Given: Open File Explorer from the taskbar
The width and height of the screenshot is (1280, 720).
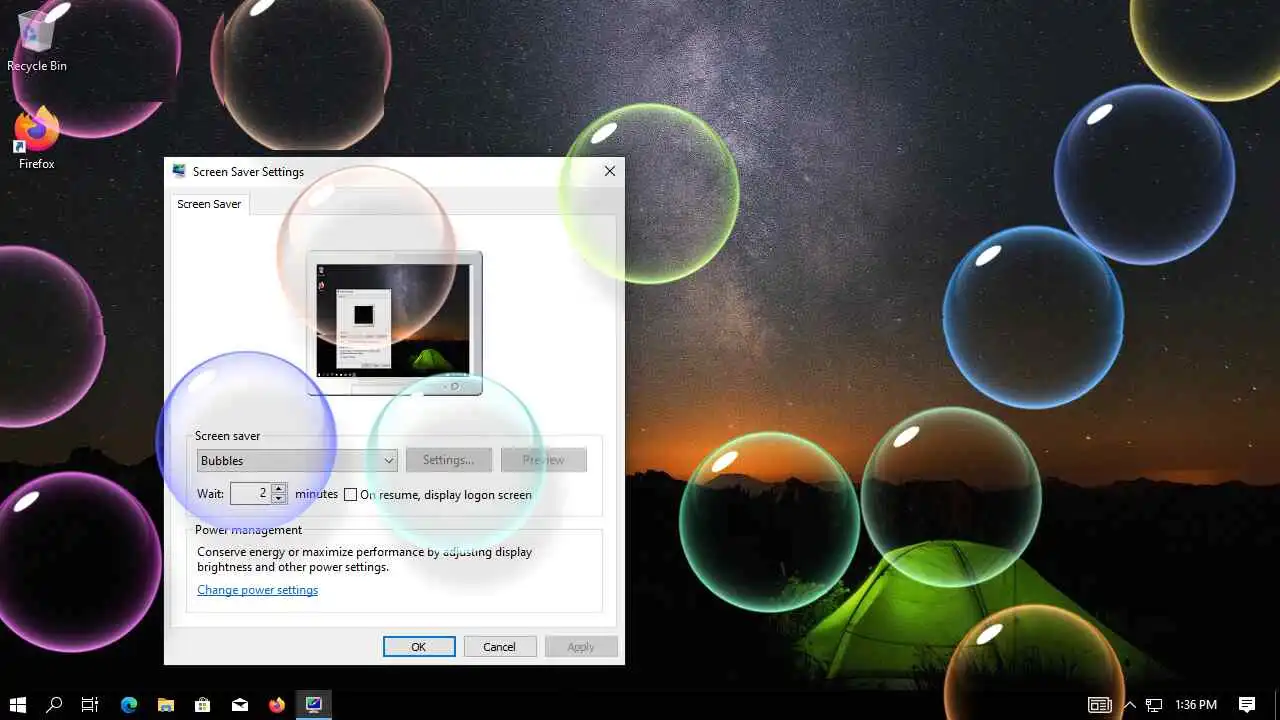Looking at the screenshot, I should (166, 705).
